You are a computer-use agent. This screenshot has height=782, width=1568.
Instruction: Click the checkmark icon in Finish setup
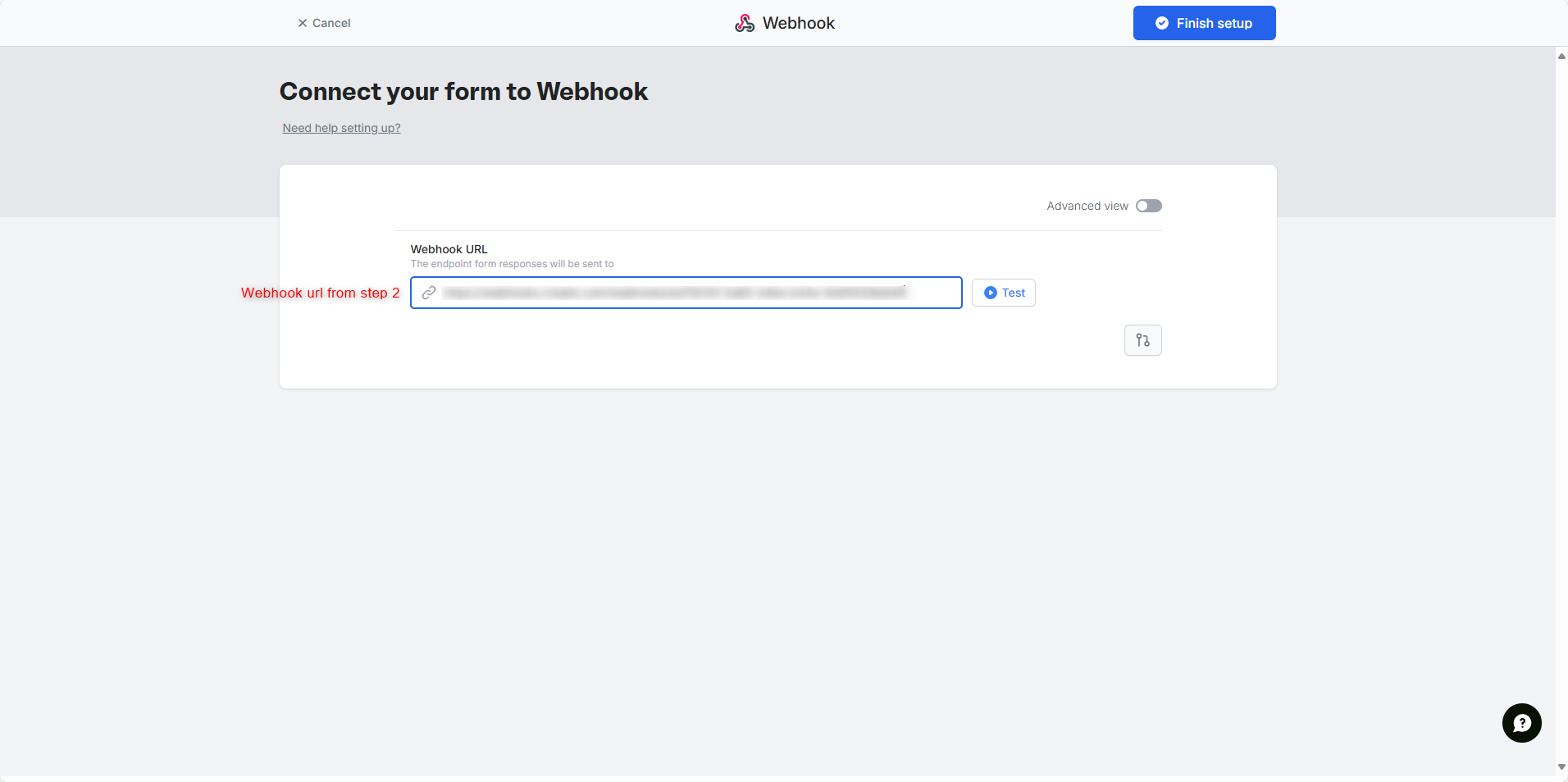[x=1161, y=23]
